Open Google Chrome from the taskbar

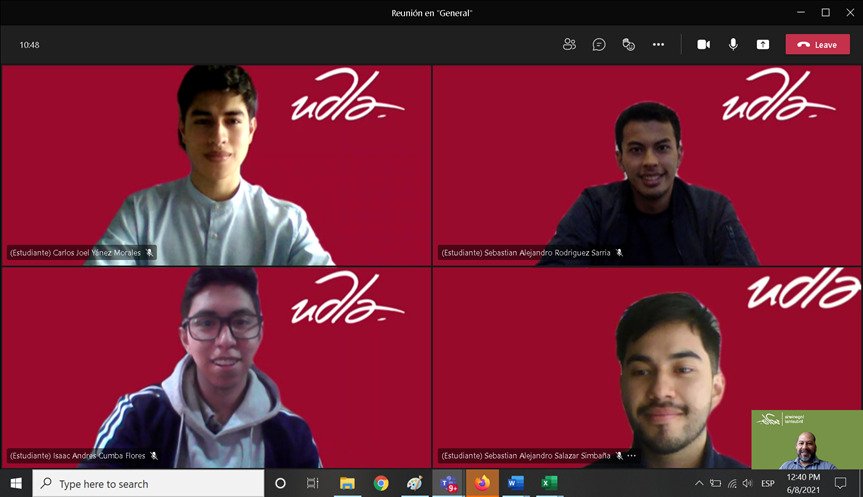(381, 483)
